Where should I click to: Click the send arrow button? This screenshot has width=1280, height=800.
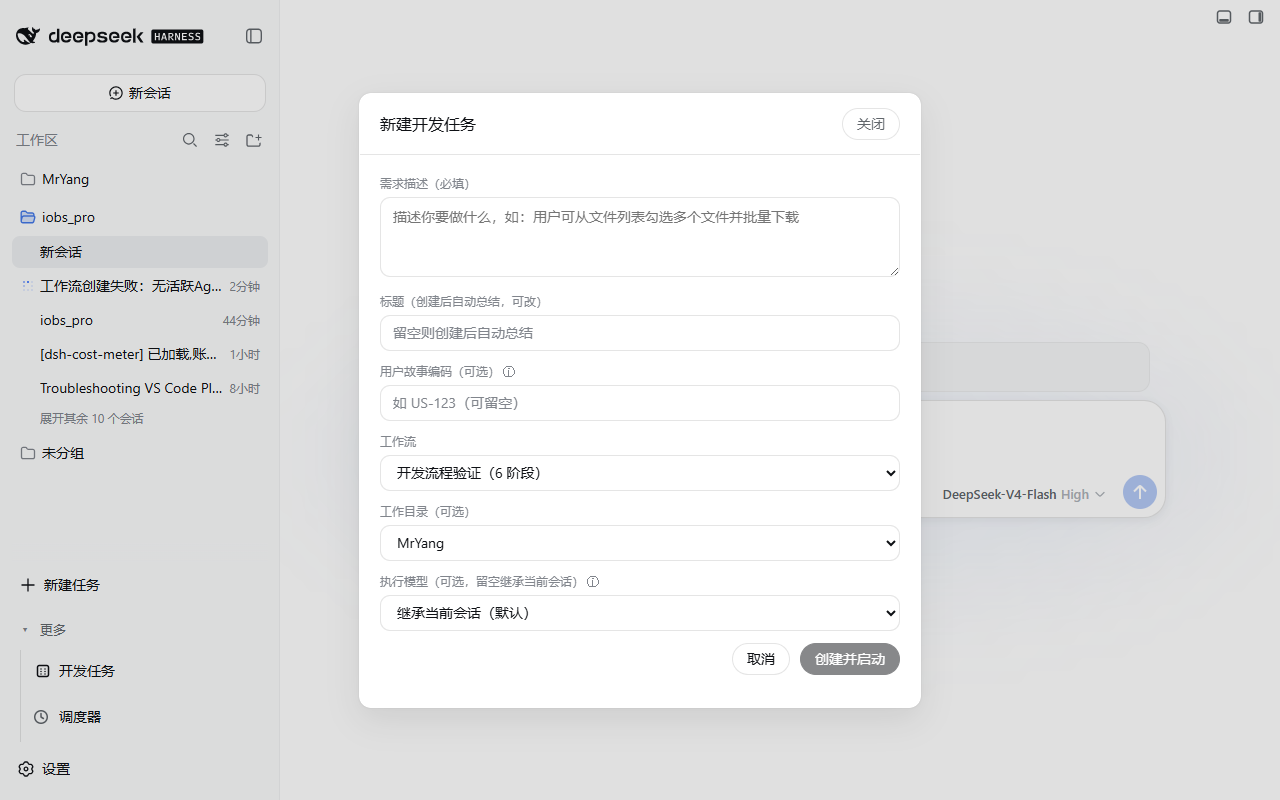tap(1140, 492)
